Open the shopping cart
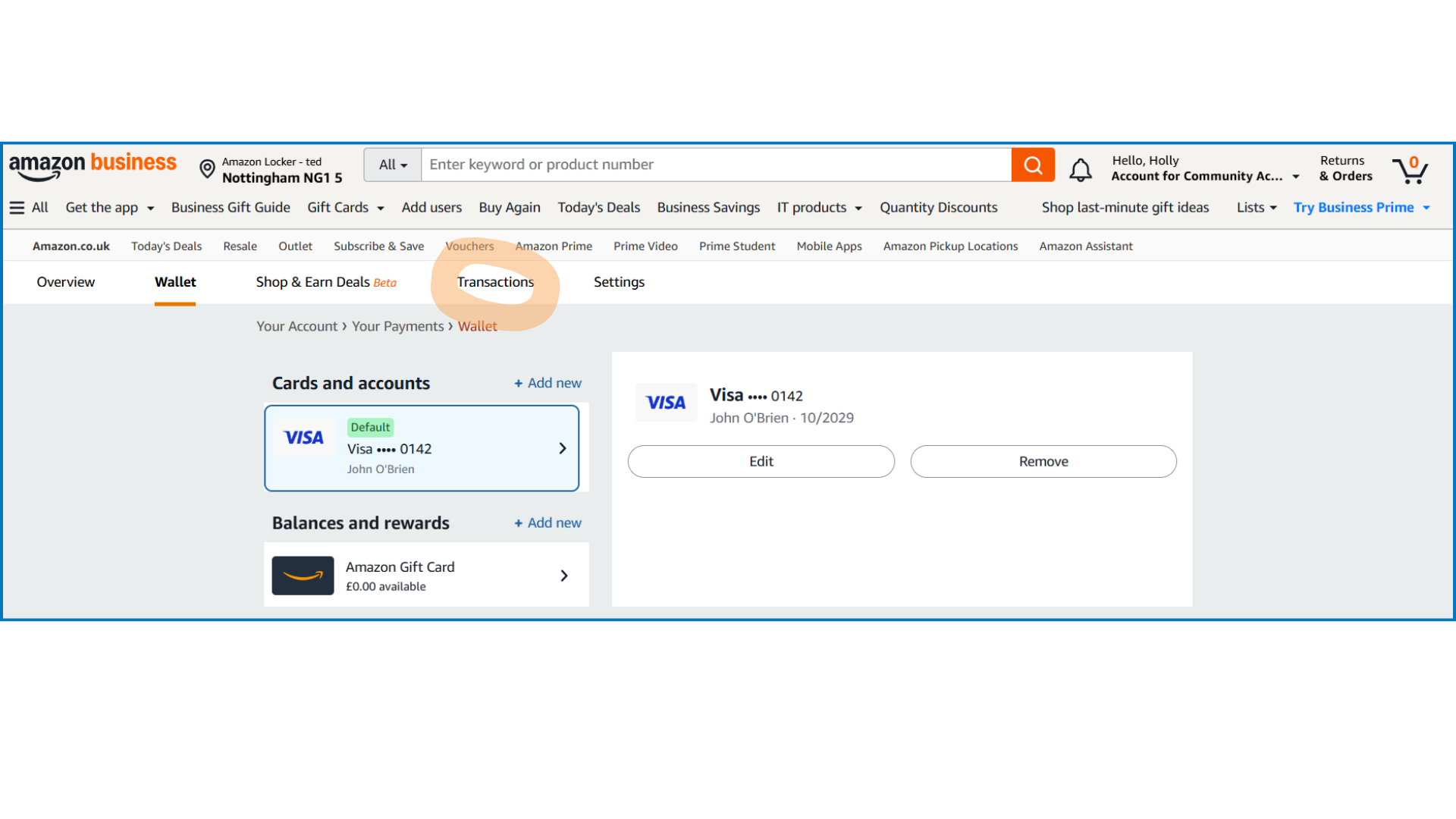 coord(1410,169)
